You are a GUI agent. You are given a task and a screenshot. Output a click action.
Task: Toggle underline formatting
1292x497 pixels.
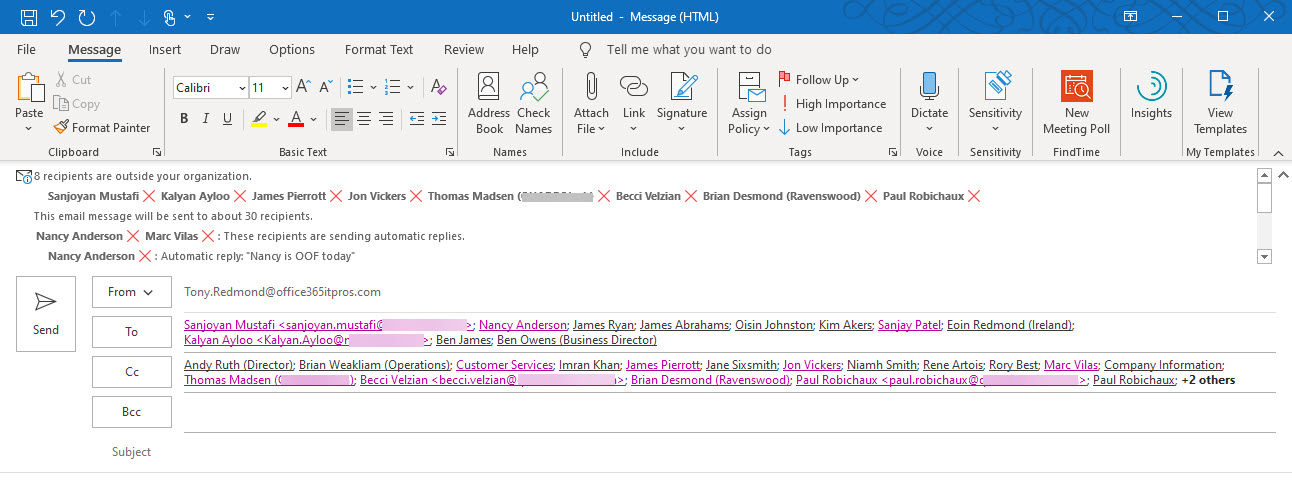tap(228, 119)
